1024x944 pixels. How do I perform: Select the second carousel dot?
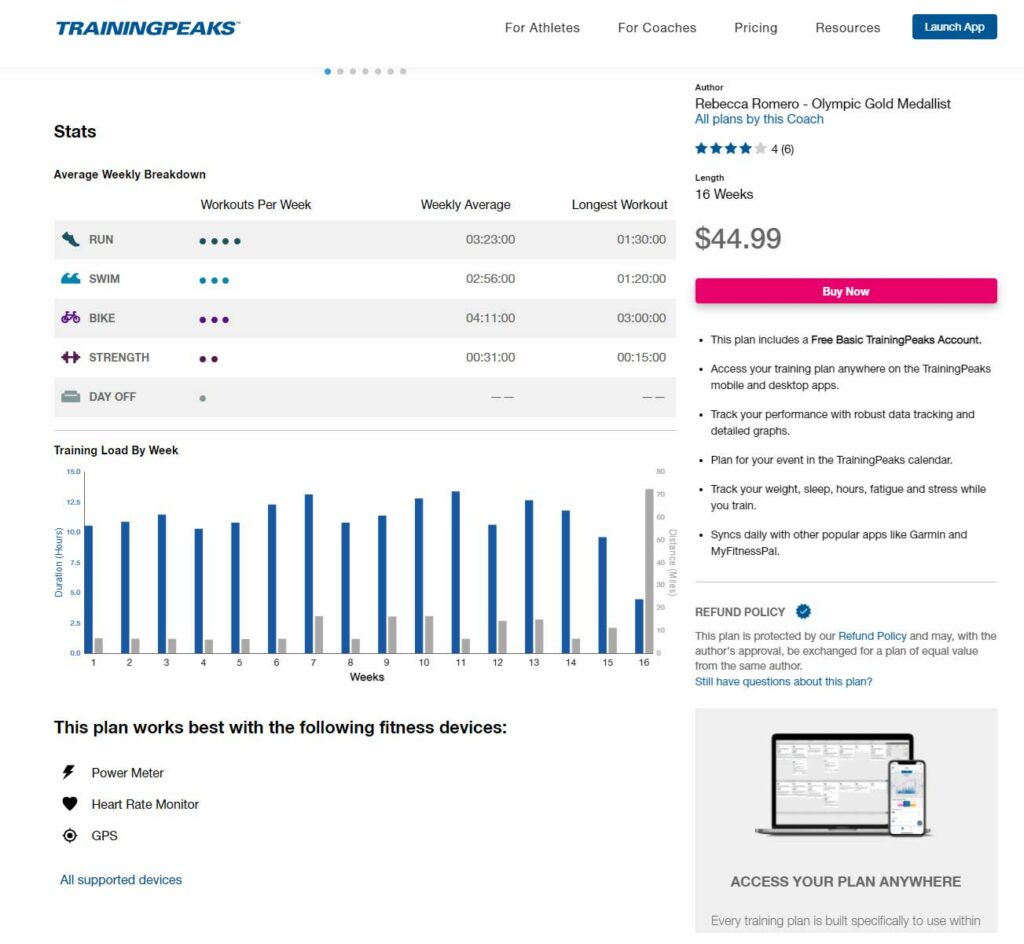340,71
